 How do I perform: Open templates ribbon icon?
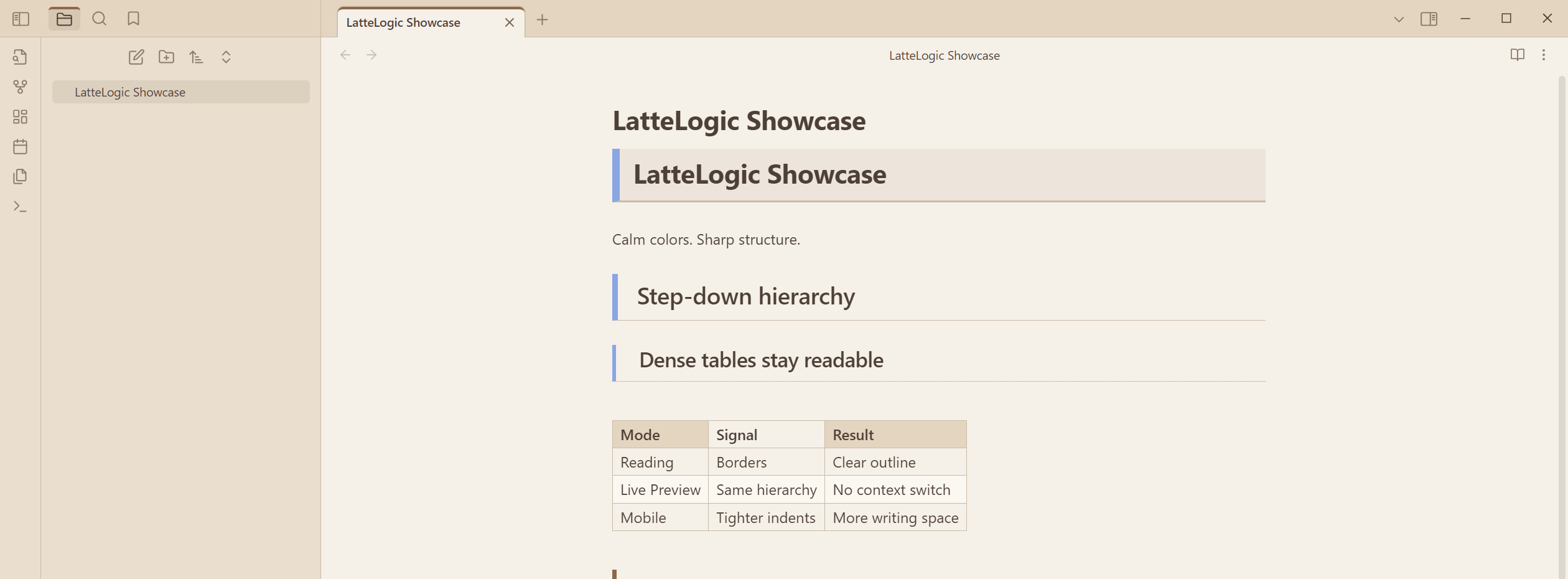(x=20, y=177)
